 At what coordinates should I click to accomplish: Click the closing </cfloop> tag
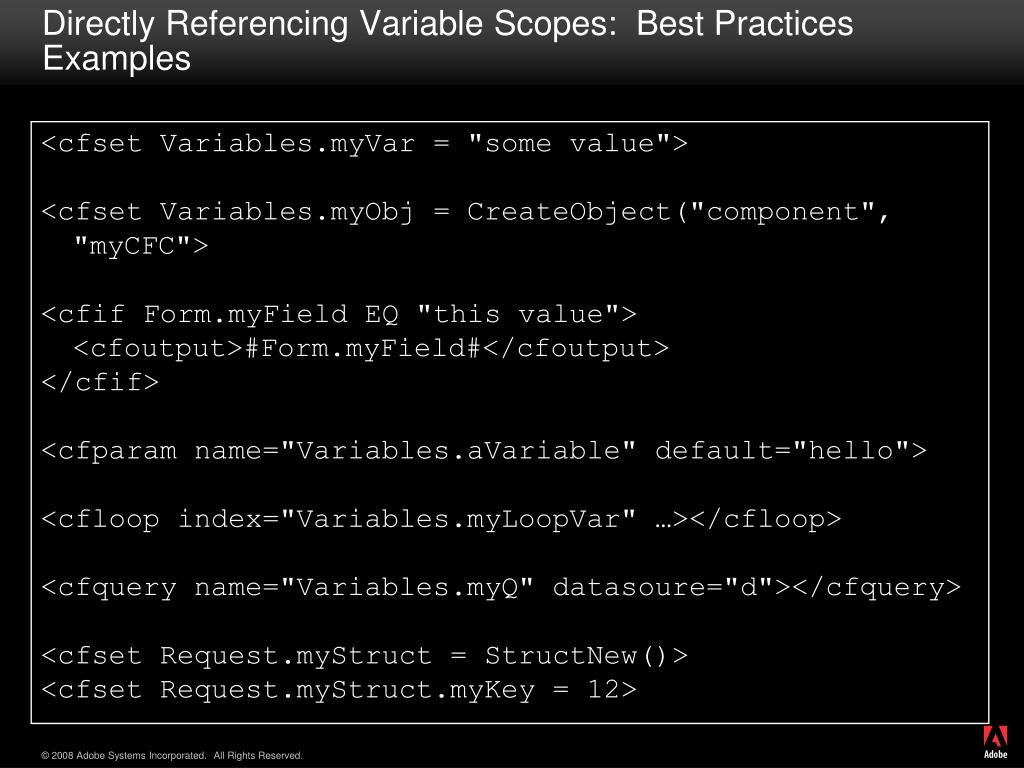tap(765, 519)
